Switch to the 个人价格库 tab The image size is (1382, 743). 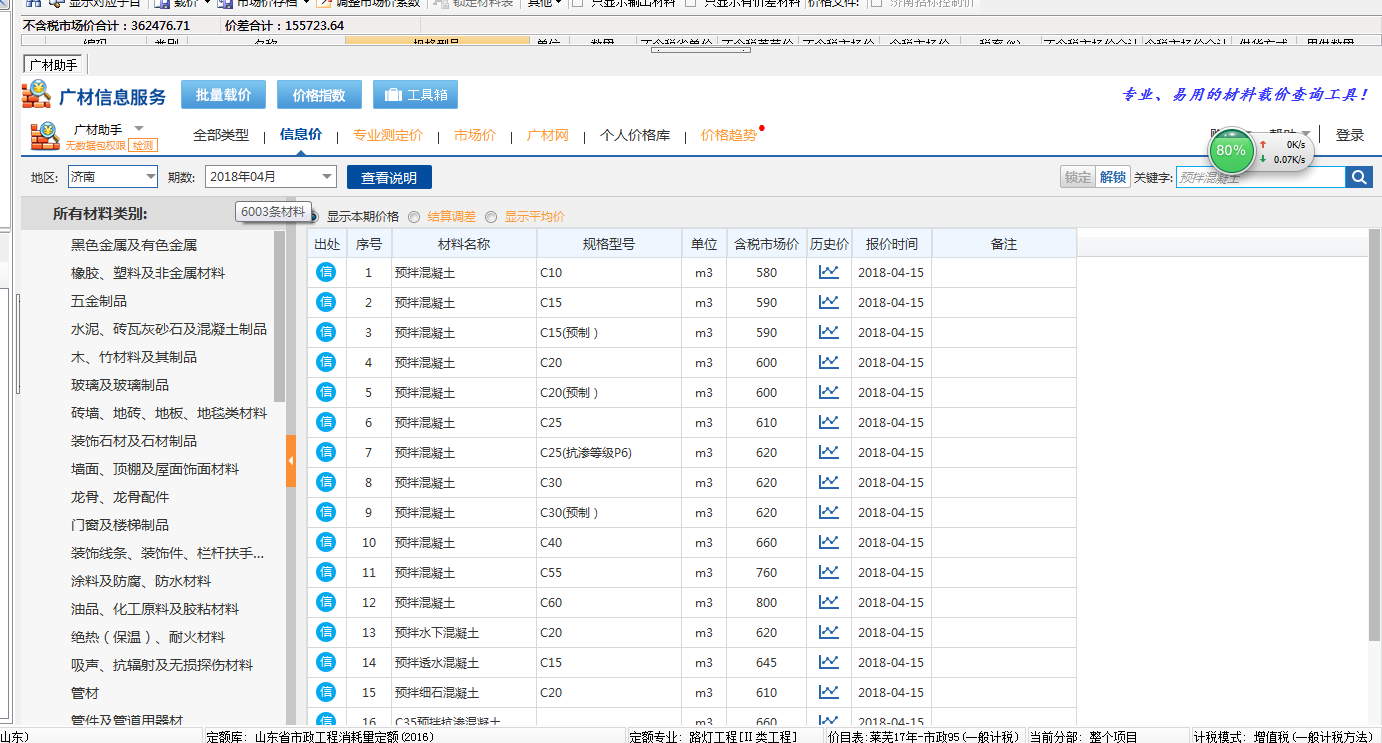(x=635, y=135)
